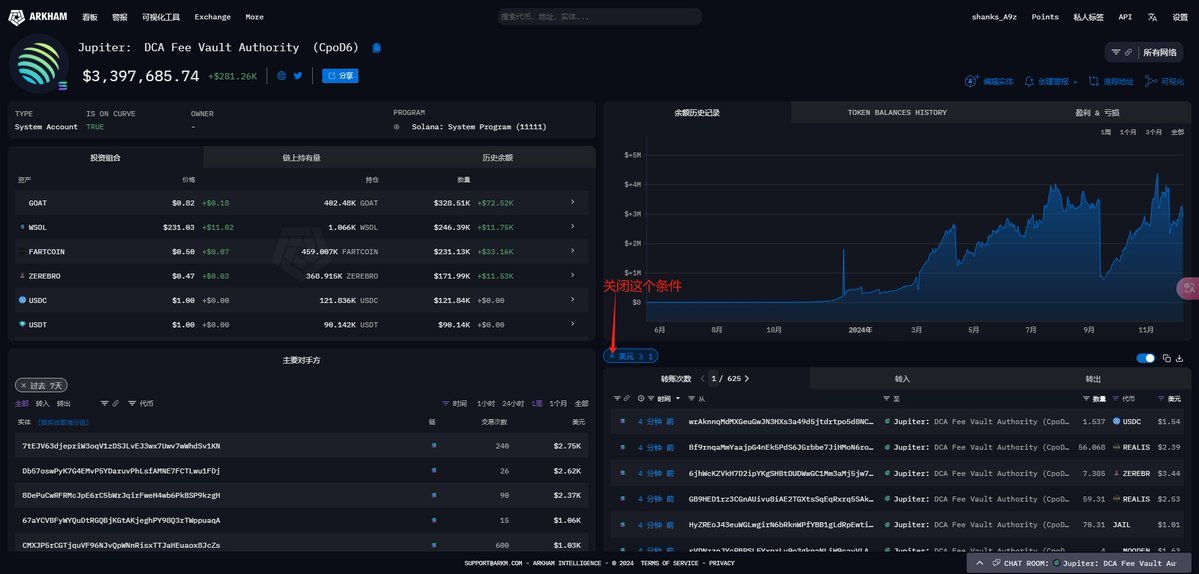Open the Exchange menu in the top navigation

[213, 17]
